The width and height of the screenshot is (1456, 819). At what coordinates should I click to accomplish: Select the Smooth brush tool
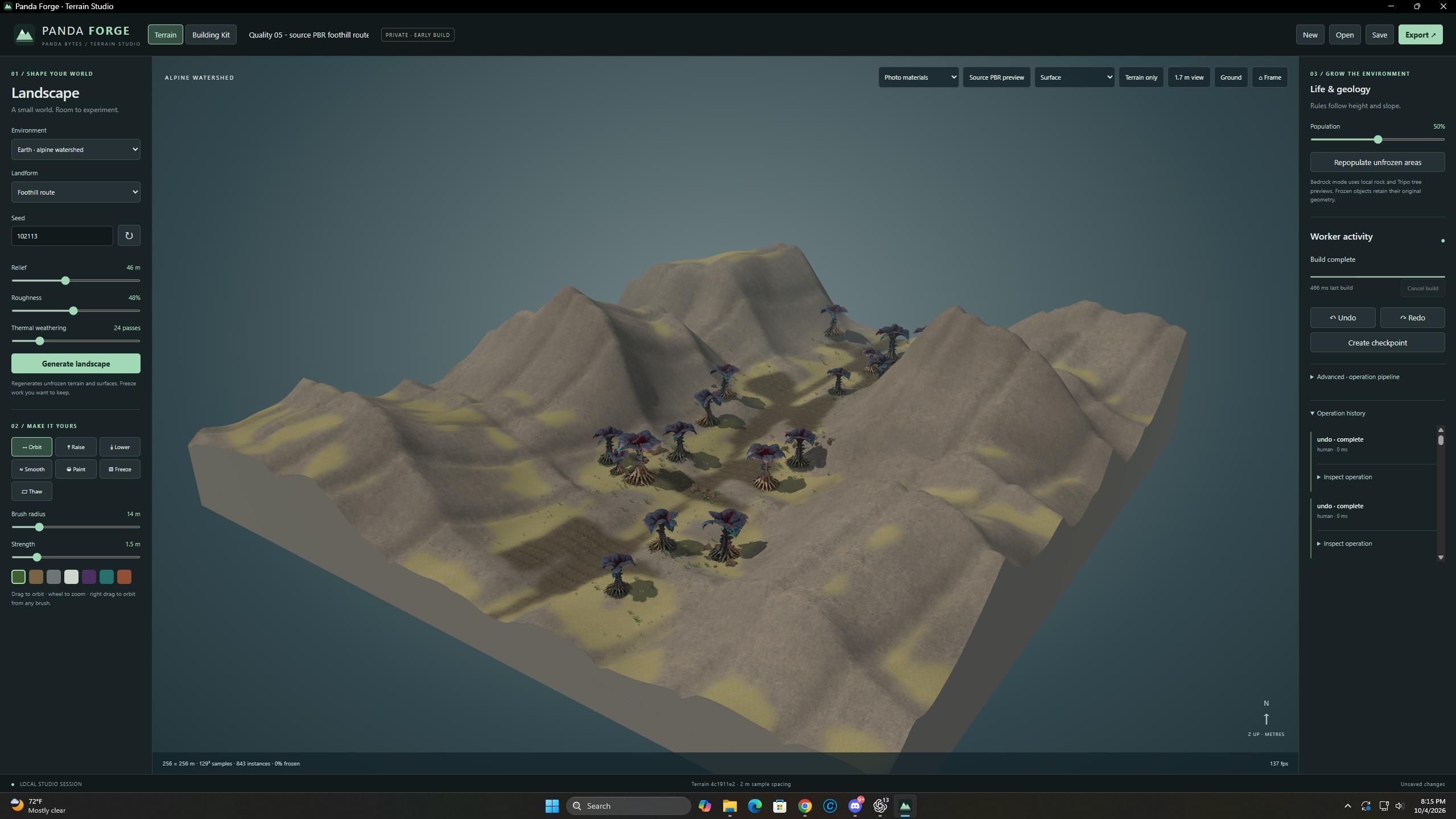tap(31, 469)
